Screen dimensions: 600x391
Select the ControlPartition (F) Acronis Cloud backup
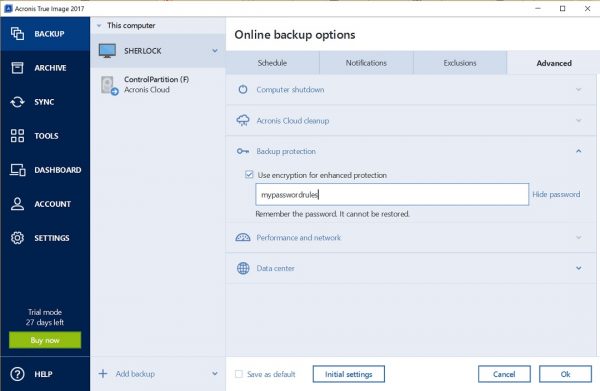(158, 85)
